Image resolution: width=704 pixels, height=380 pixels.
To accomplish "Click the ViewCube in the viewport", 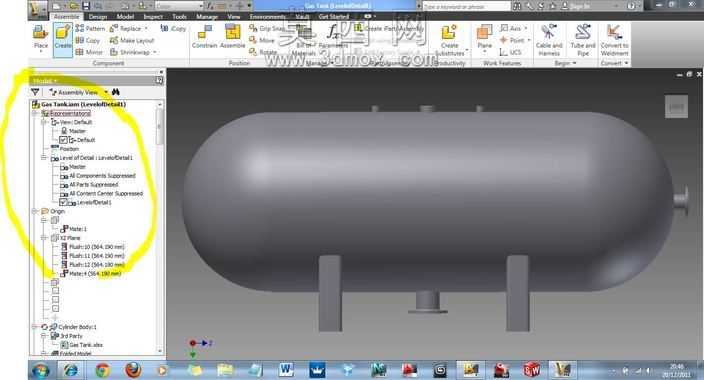I will [676, 106].
